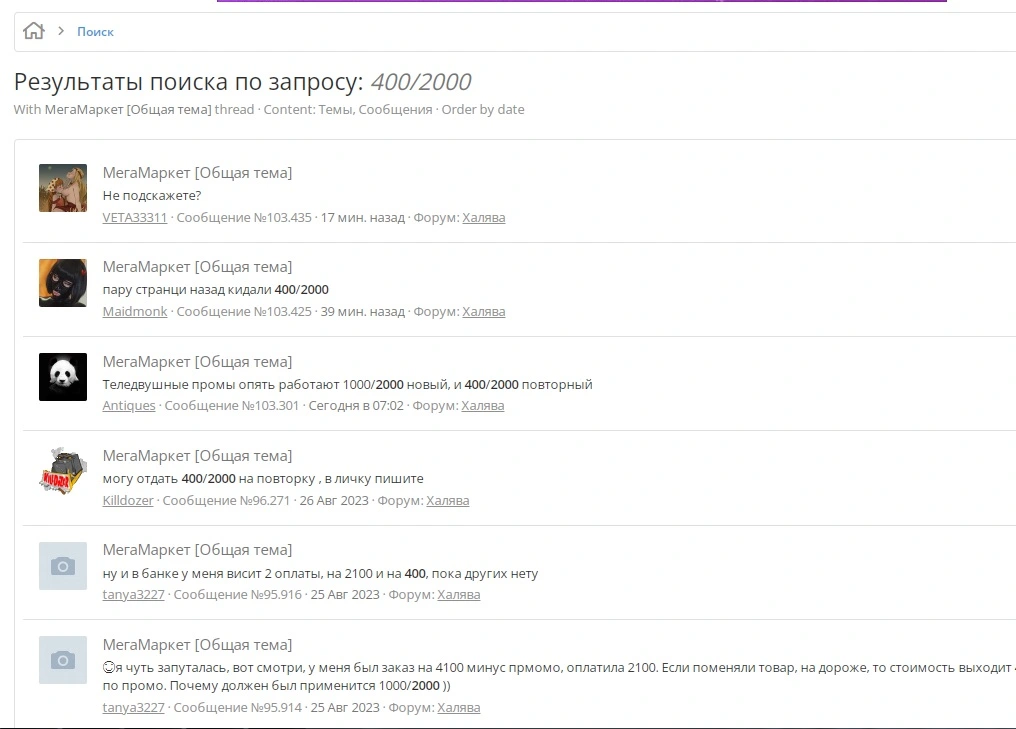
Task: Click 'Order by date' filter description
Action: point(483,110)
